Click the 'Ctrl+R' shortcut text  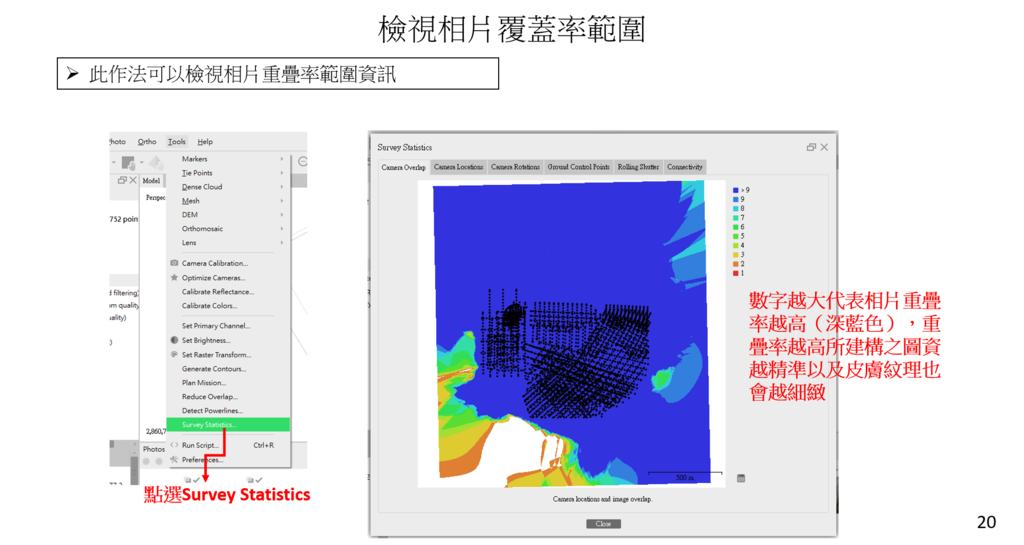pyautogui.click(x=263, y=445)
